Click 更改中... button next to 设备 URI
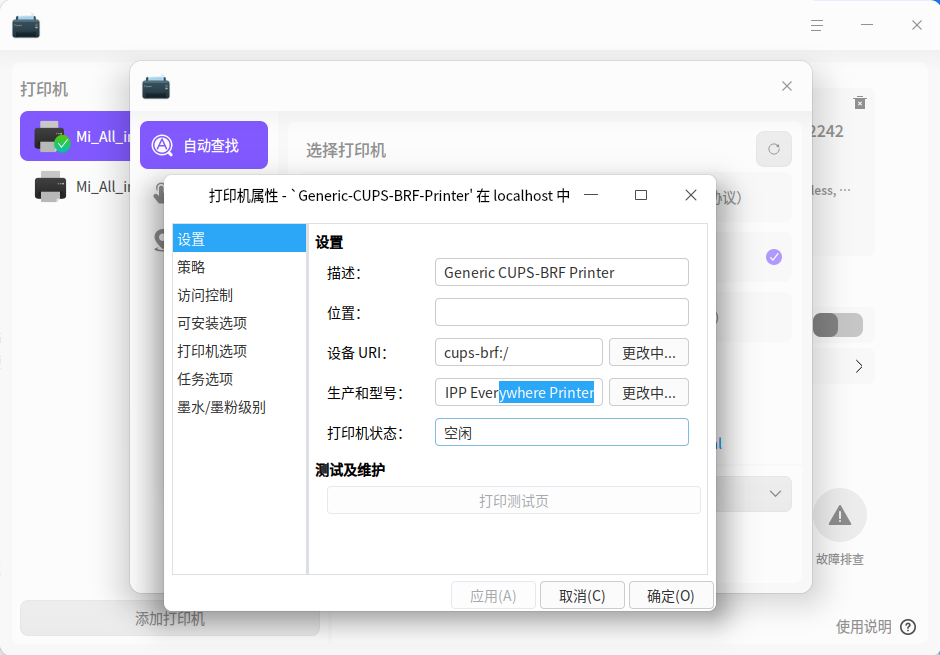This screenshot has height=655, width=940. pyautogui.click(x=649, y=352)
